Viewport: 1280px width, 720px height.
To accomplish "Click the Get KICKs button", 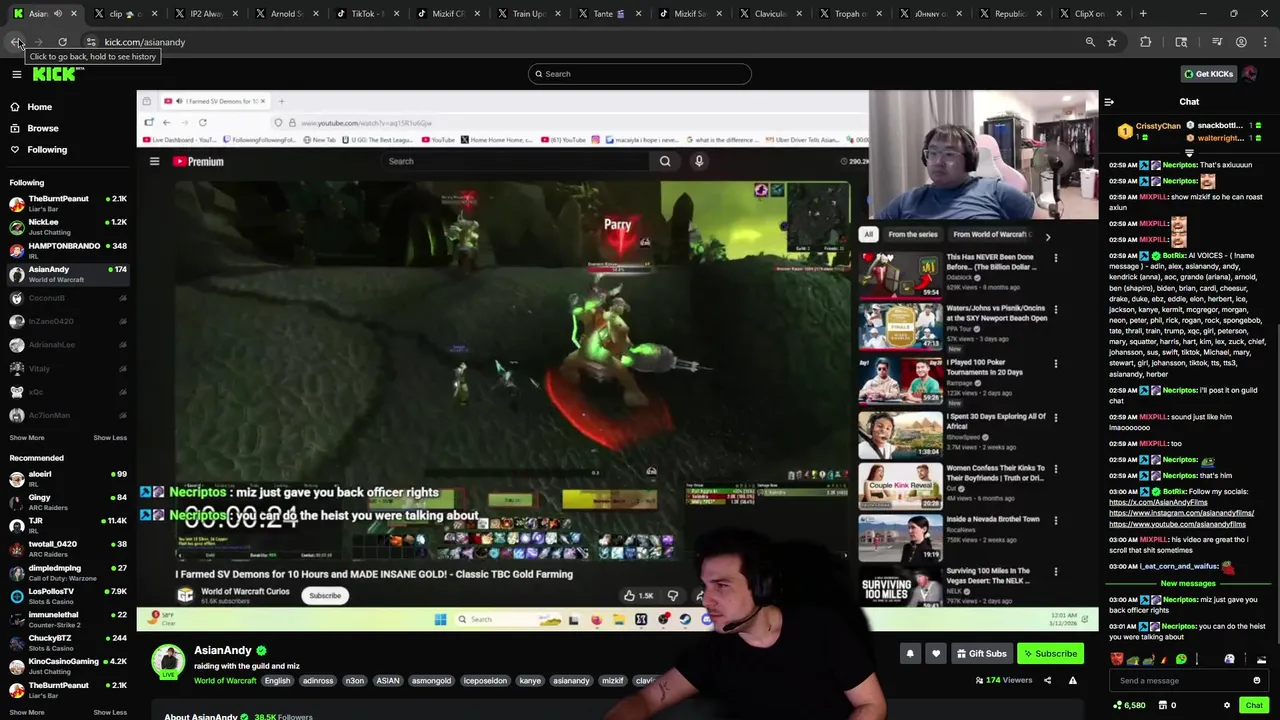I will 1208,74.
